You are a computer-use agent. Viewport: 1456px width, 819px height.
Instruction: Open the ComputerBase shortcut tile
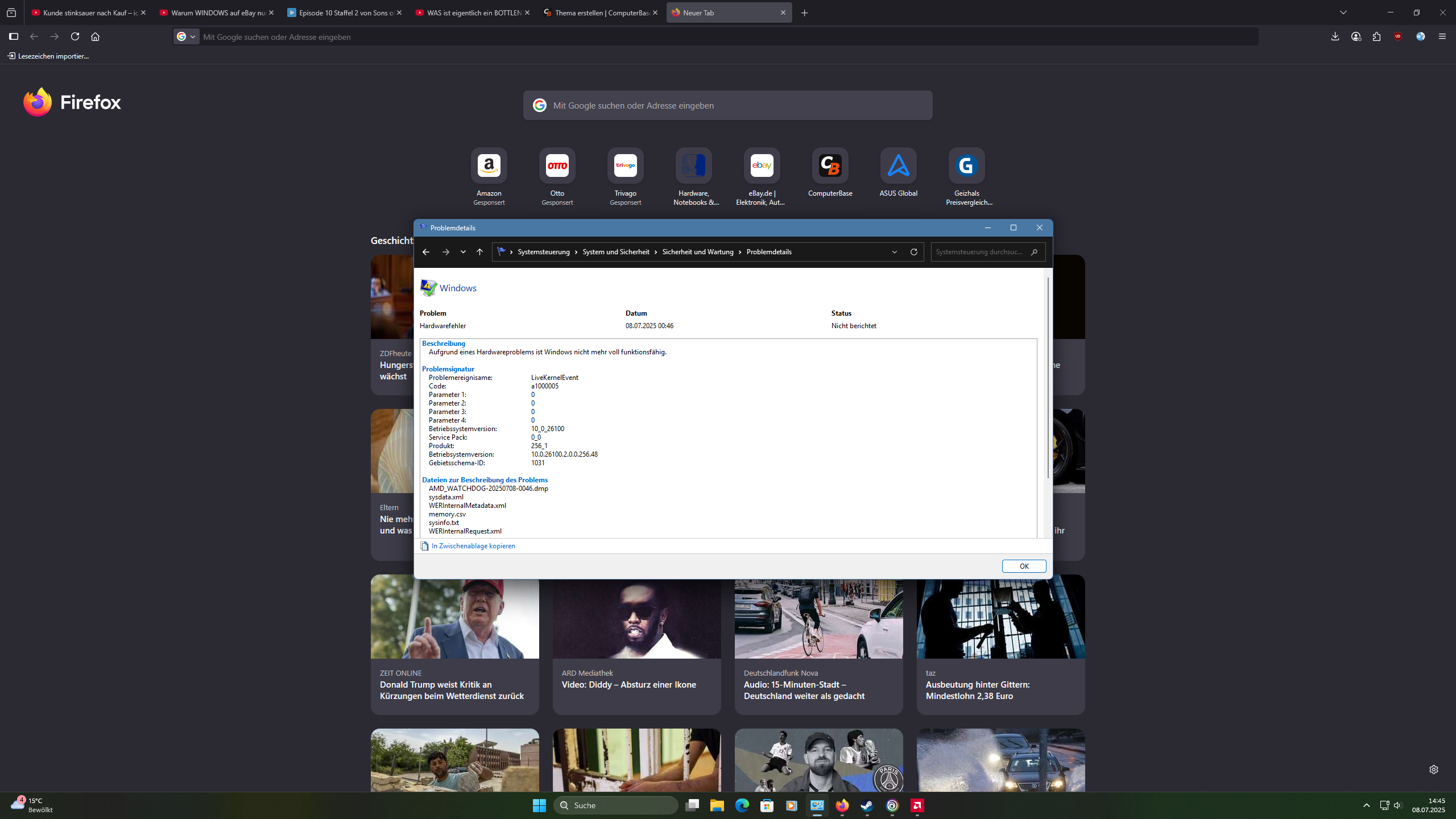(830, 166)
